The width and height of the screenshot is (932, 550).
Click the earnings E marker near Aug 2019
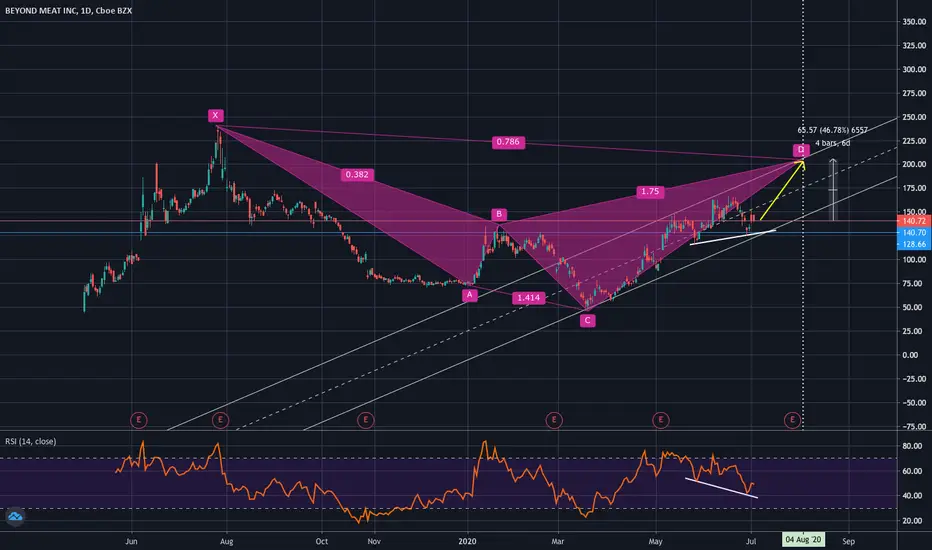point(221,420)
